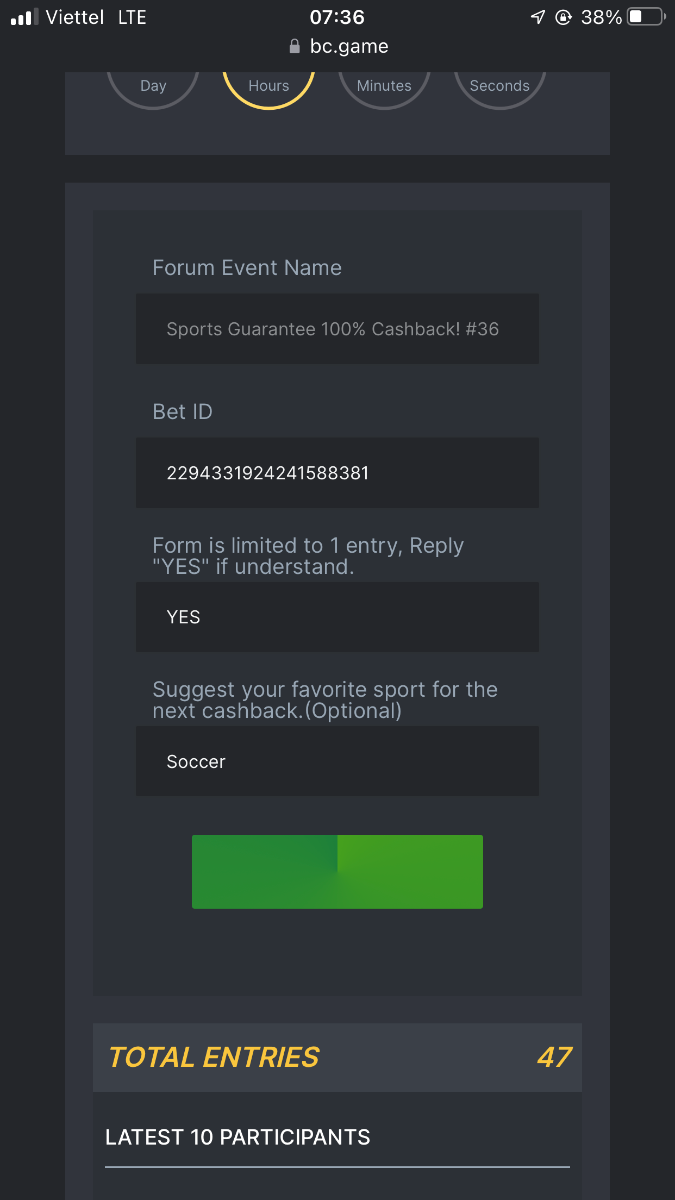
Task: Click the Bet ID input field
Action: pyautogui.click(x=337, y=473)
